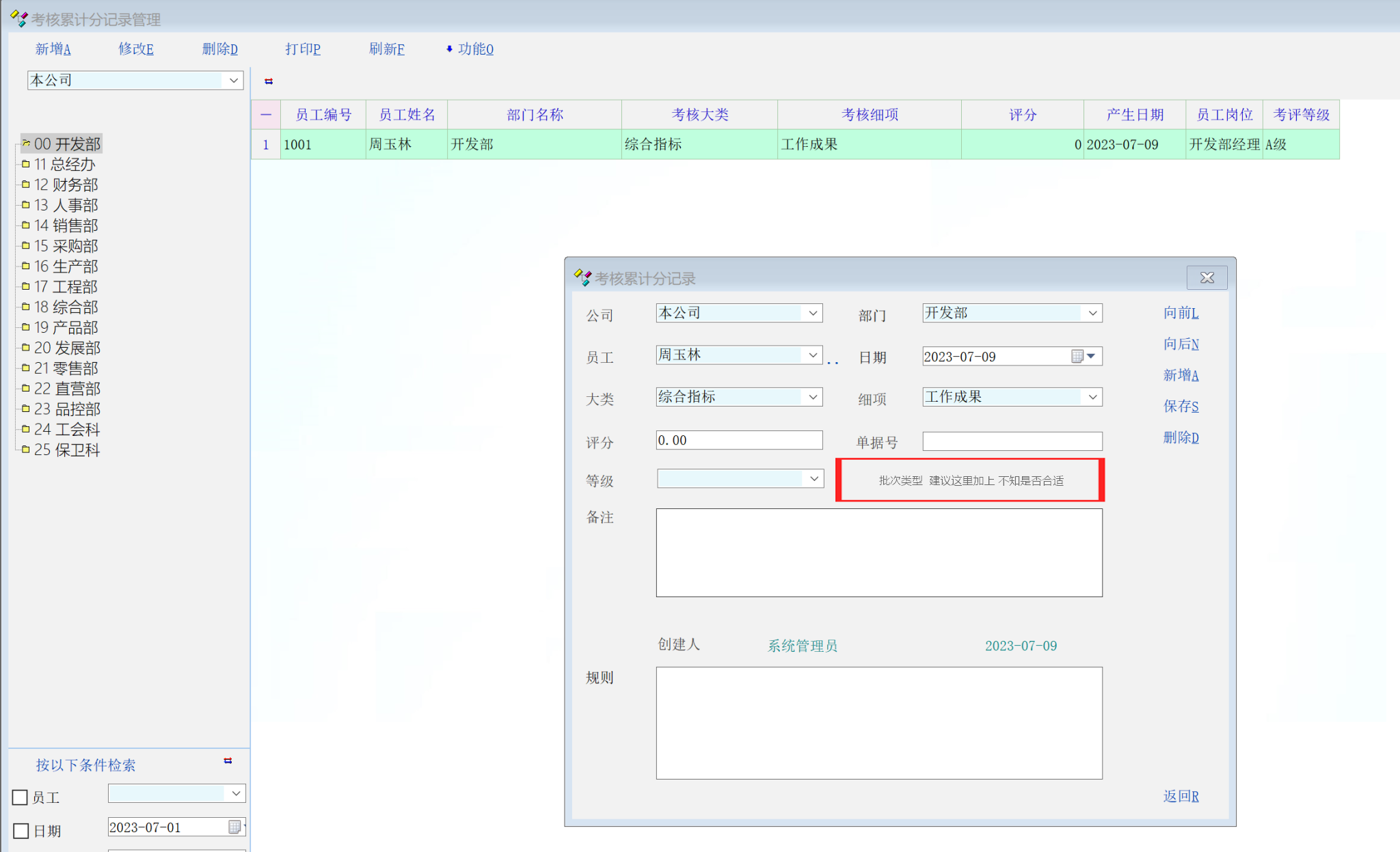Enable the 日期 search checkbox
The height and width of the screenshot is (852, 1400).
pos(21,831)
